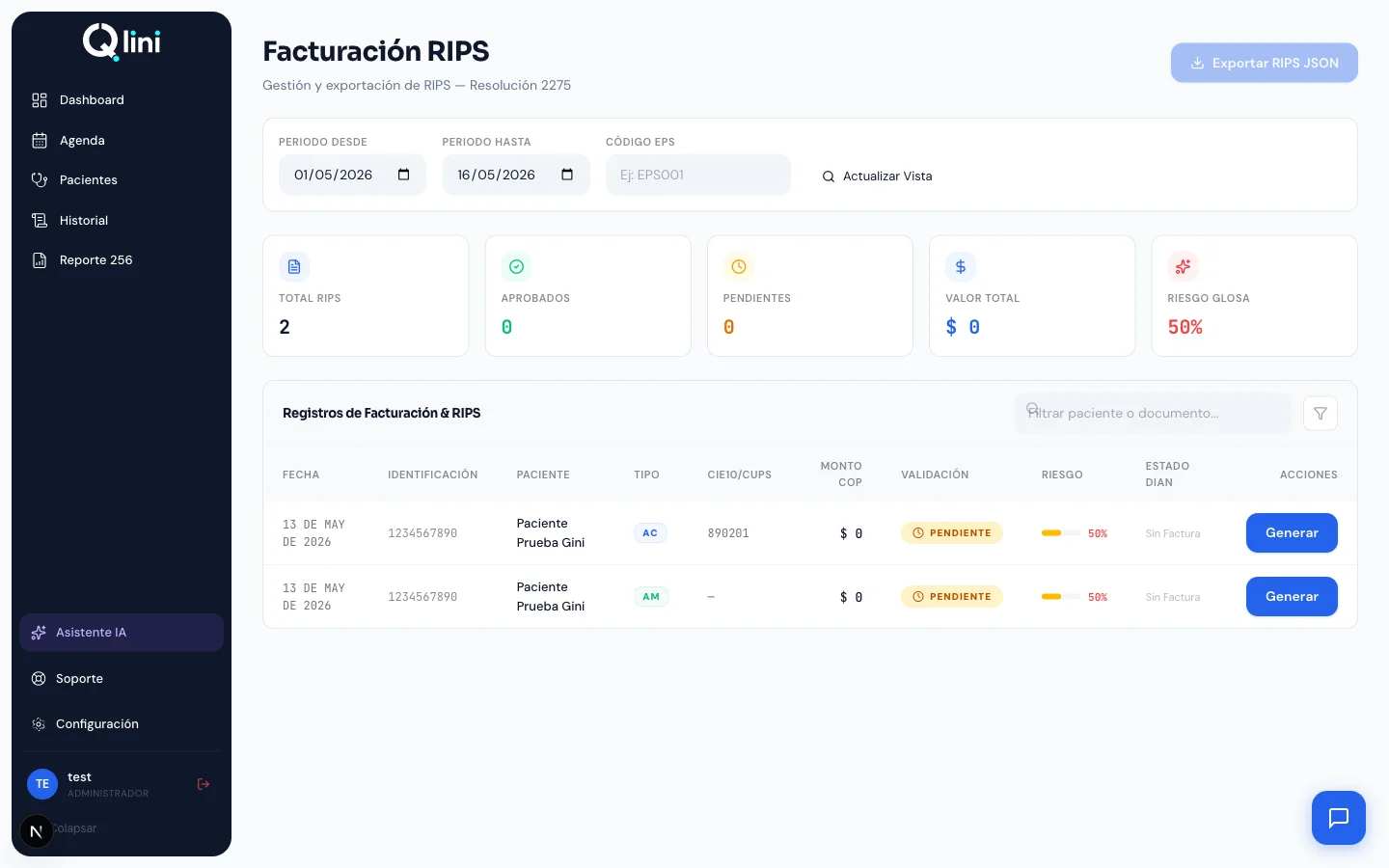
Task: Click the risk progress bar in AC row
Action: coord(1061,533)
